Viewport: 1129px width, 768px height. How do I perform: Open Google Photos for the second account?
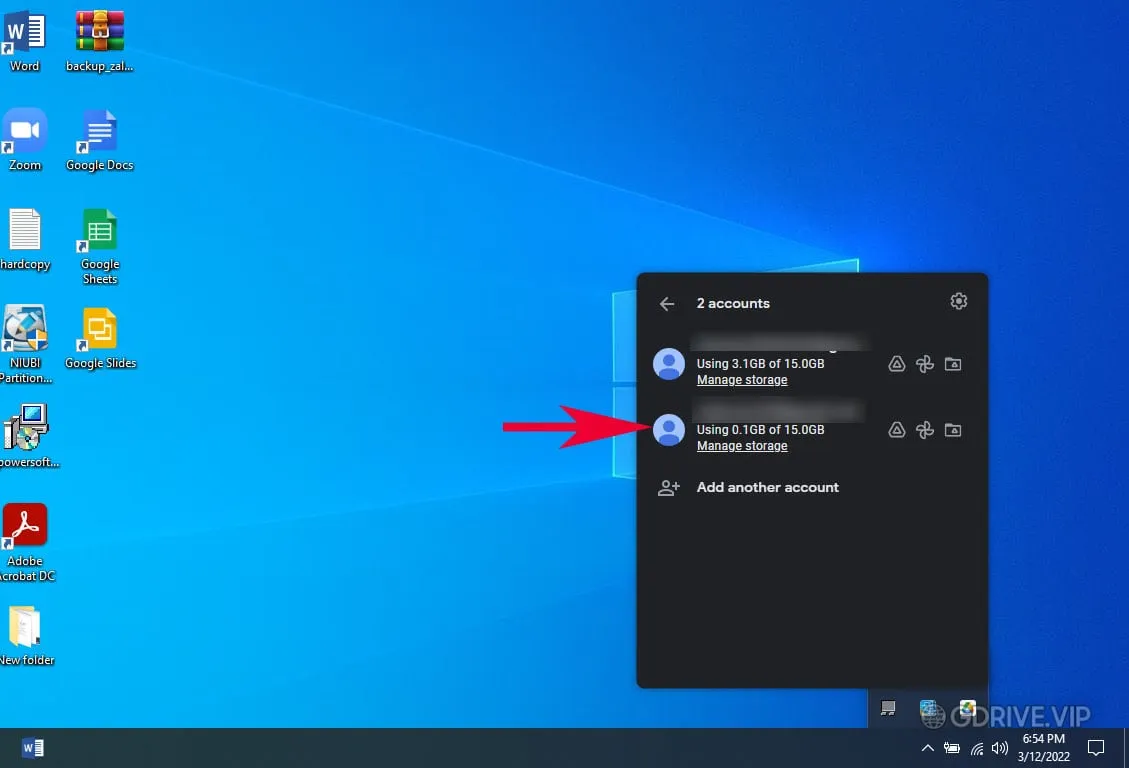tap(925, 430)
